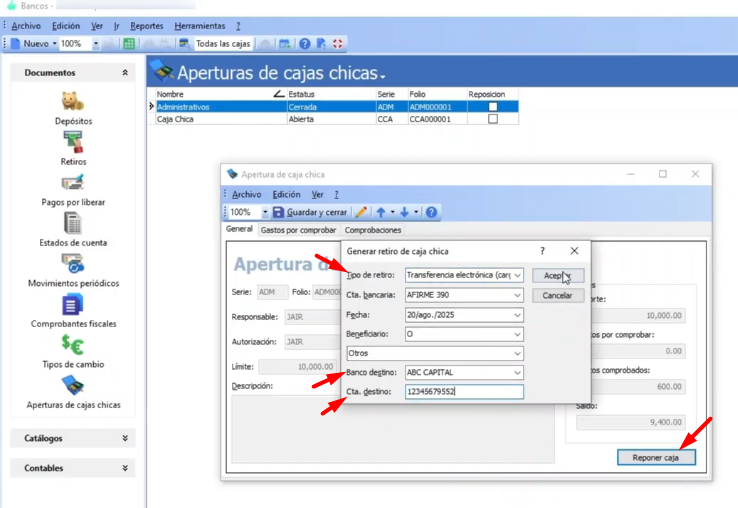Click the Cta. destino input field

coord(463,392)
